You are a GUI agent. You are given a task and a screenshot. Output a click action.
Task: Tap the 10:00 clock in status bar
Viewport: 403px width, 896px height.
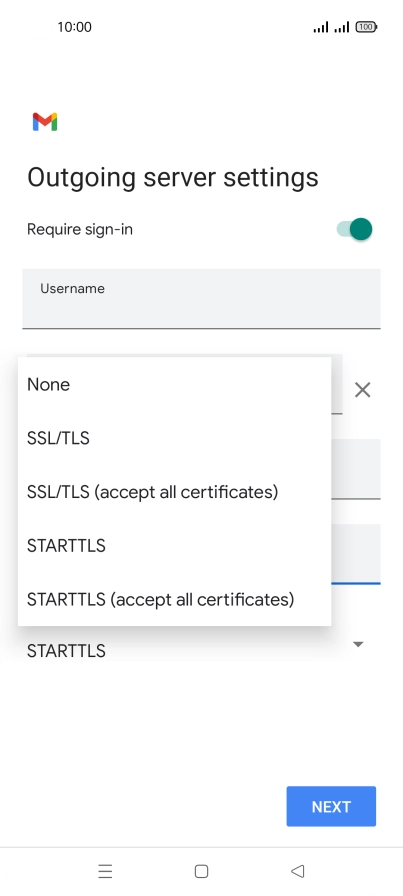click(x=74, y=27)
